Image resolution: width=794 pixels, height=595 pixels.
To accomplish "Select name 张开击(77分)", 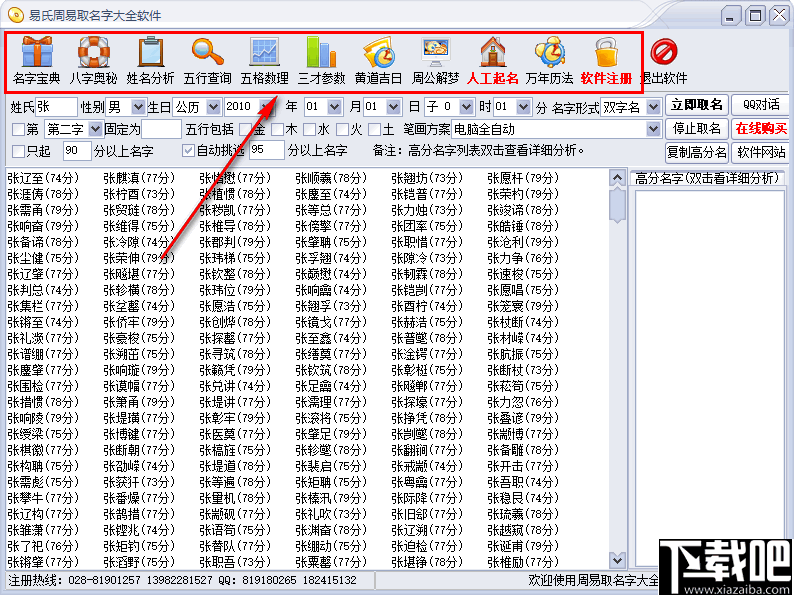I will point(523,466).
